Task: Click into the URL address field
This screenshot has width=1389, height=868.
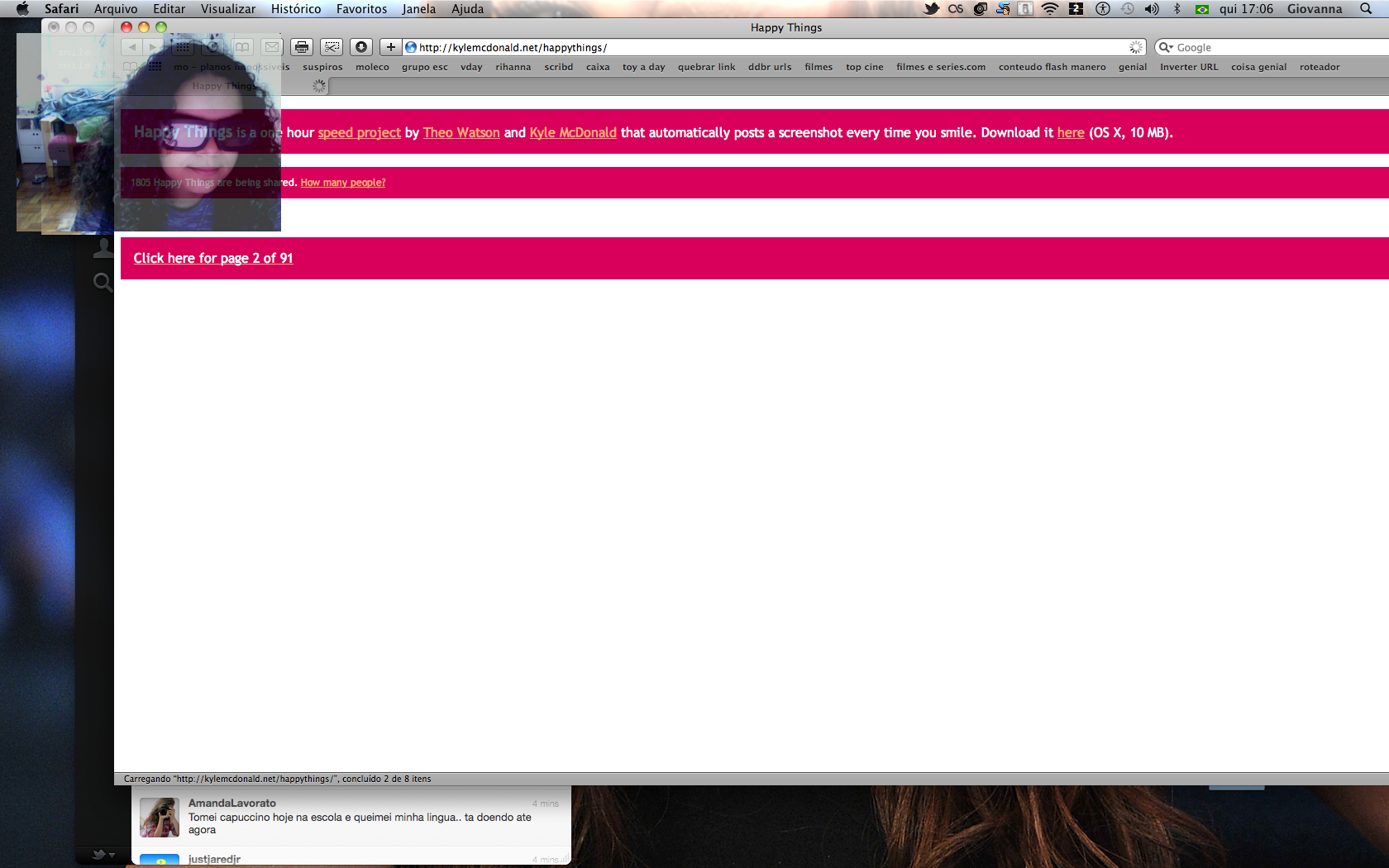Action: tap(775, 47)
